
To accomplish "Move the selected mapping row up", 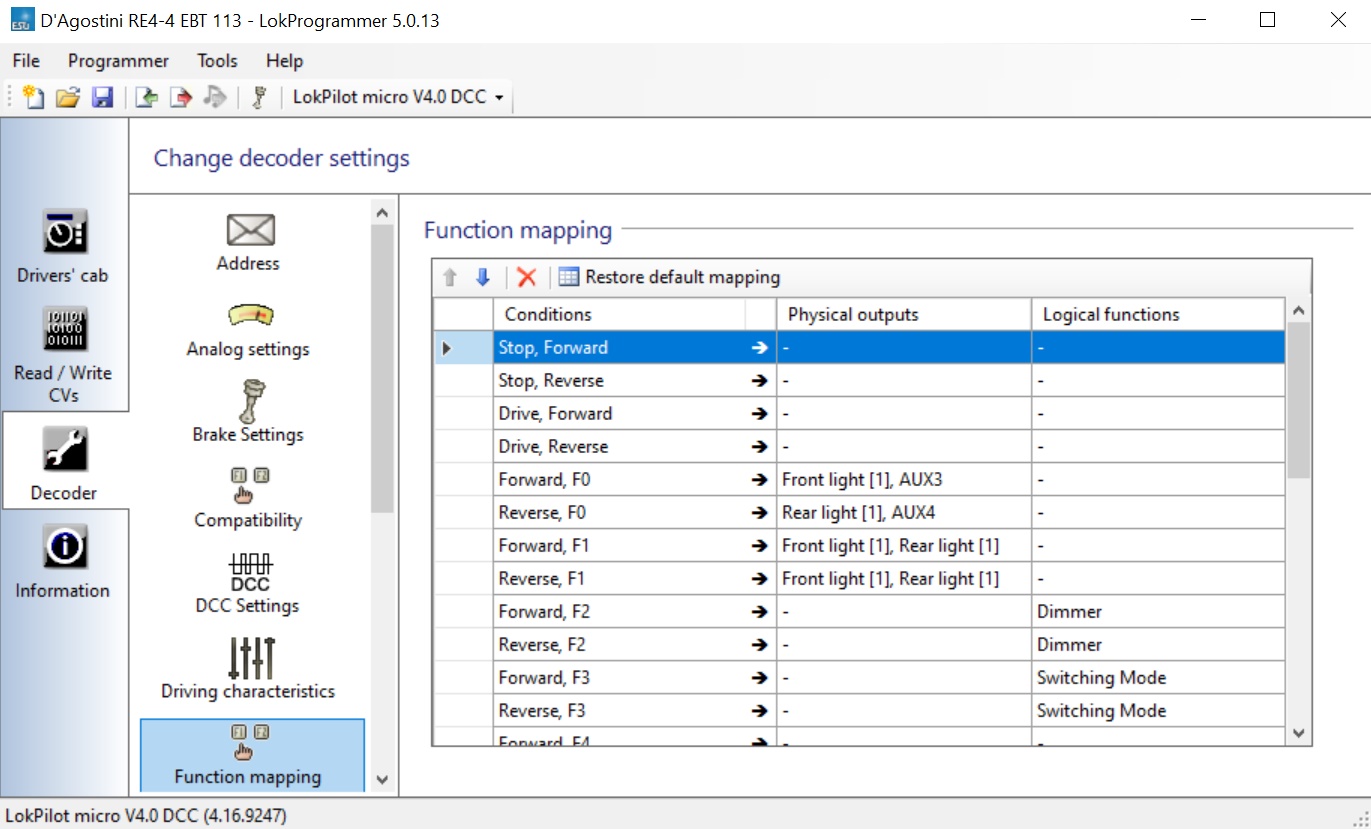I will (450, 277).
